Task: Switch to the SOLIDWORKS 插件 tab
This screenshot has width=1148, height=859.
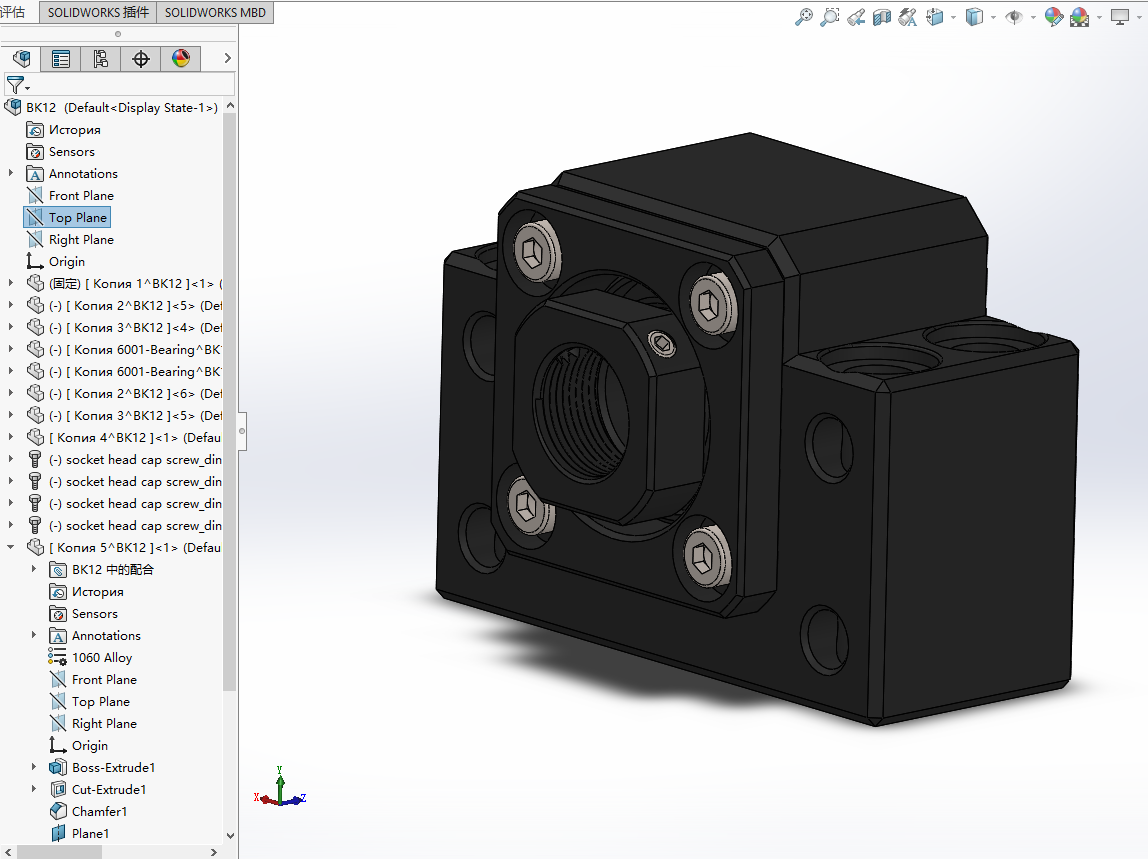Action: [98, 12]
